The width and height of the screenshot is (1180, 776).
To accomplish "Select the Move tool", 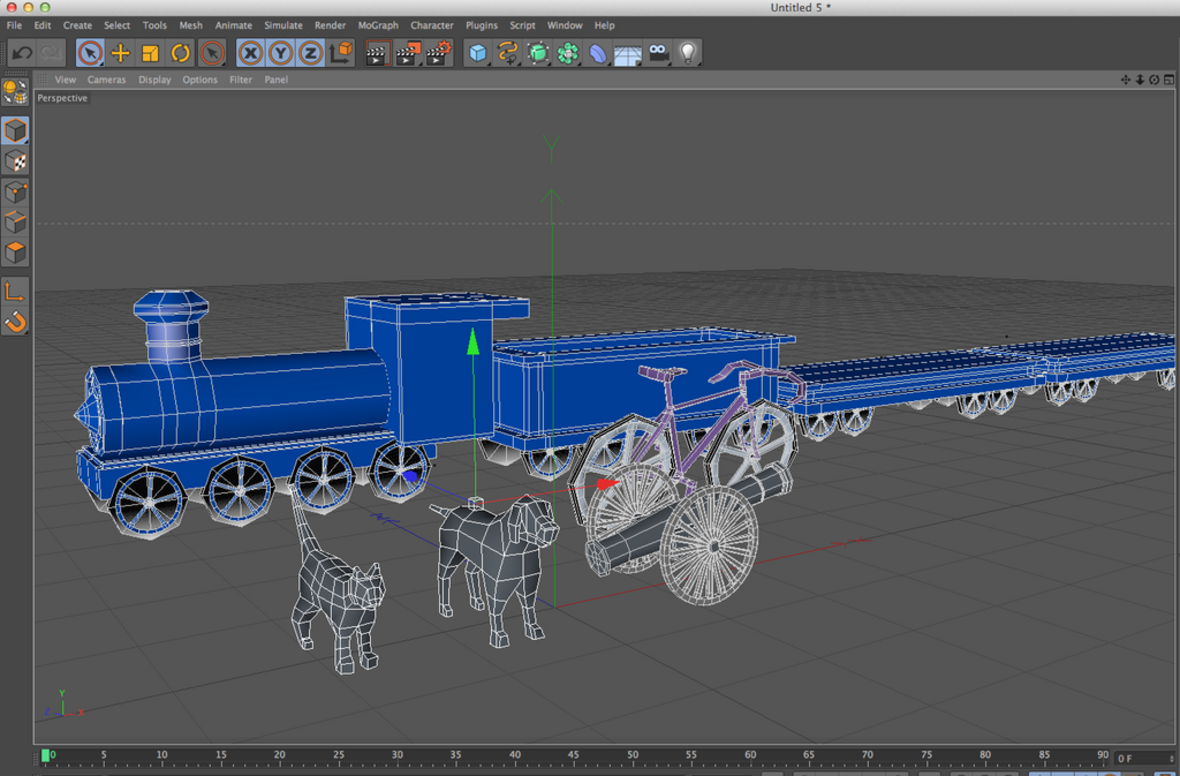I will click(x=121, y=53).
